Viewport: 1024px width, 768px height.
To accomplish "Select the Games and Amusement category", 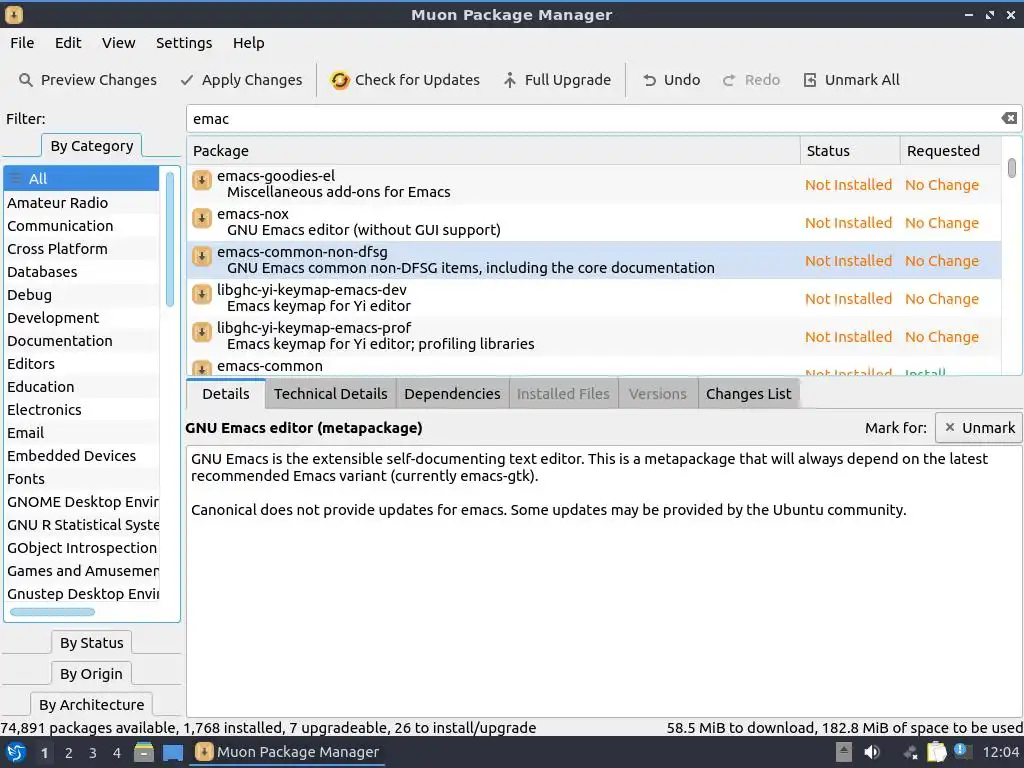I will click(82, 571).
